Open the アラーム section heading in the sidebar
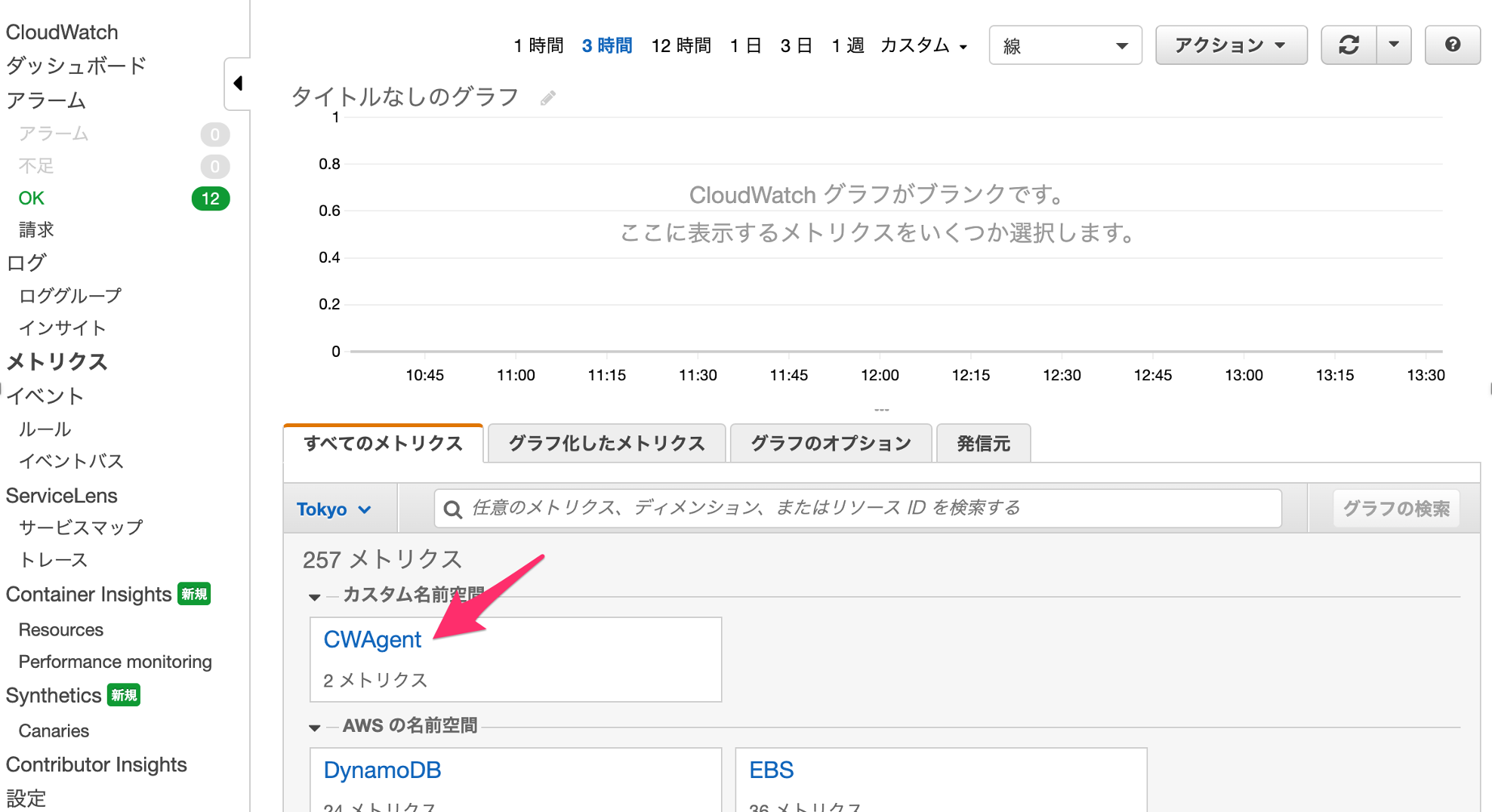1492x812 pixels. [x=45, y=100]
